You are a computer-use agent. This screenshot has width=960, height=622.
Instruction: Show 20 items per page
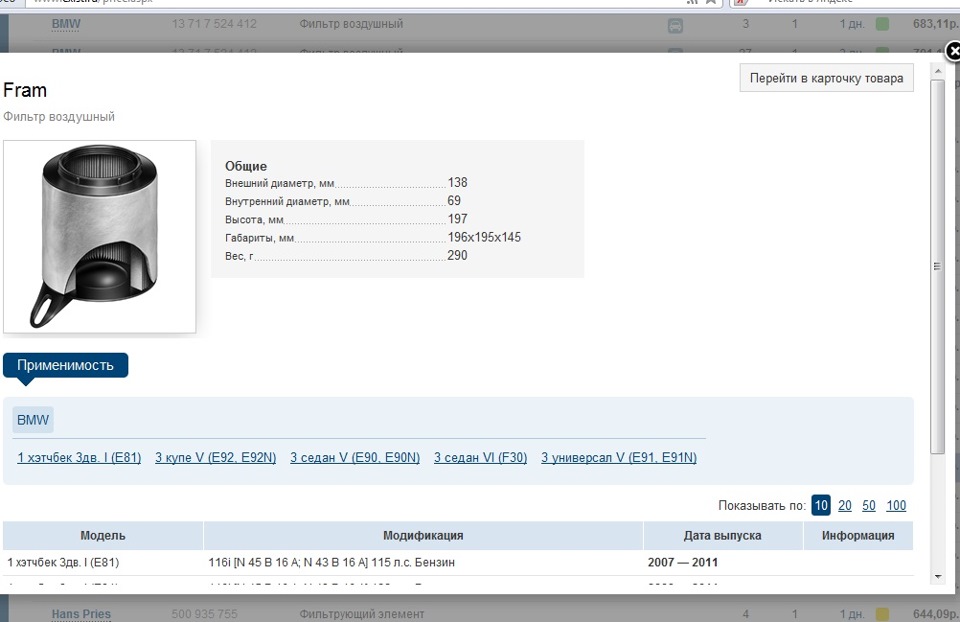(845, 505)
